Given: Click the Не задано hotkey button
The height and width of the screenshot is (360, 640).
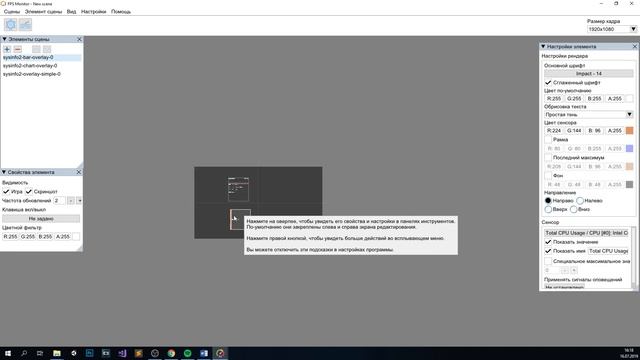Looking at the screenshot, I should pyautogui.click(x=41, y=219).
